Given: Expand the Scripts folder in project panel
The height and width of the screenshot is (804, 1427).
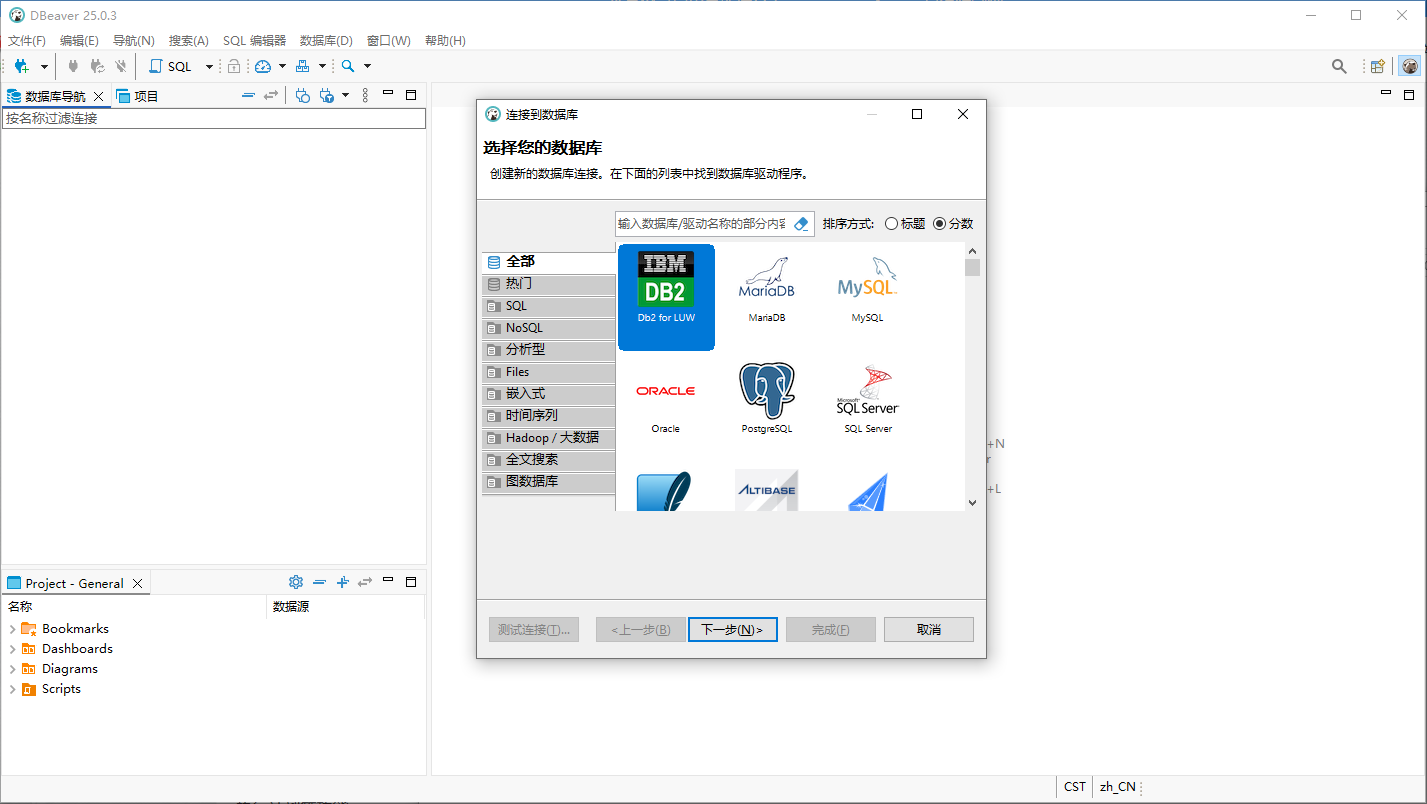Looking at the screenshot, I should click(12, 689).
